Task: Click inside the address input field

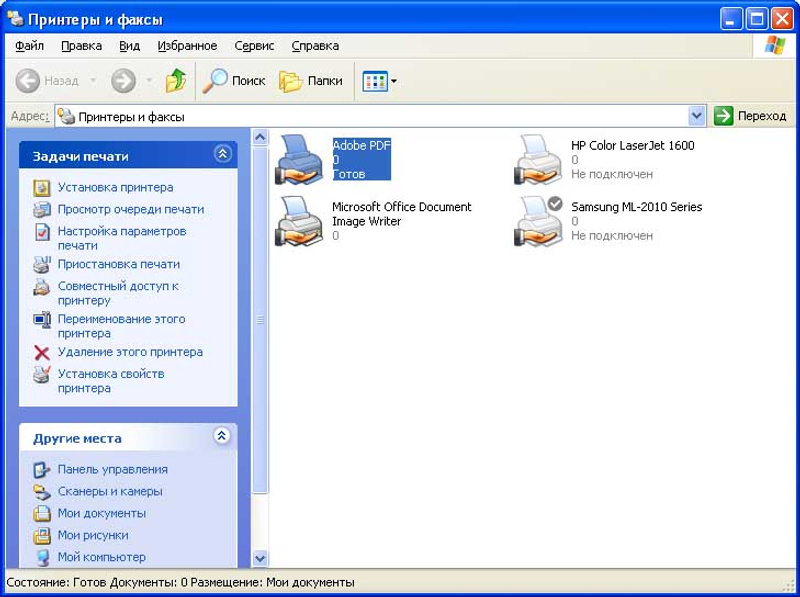Action: pos(380,116)
